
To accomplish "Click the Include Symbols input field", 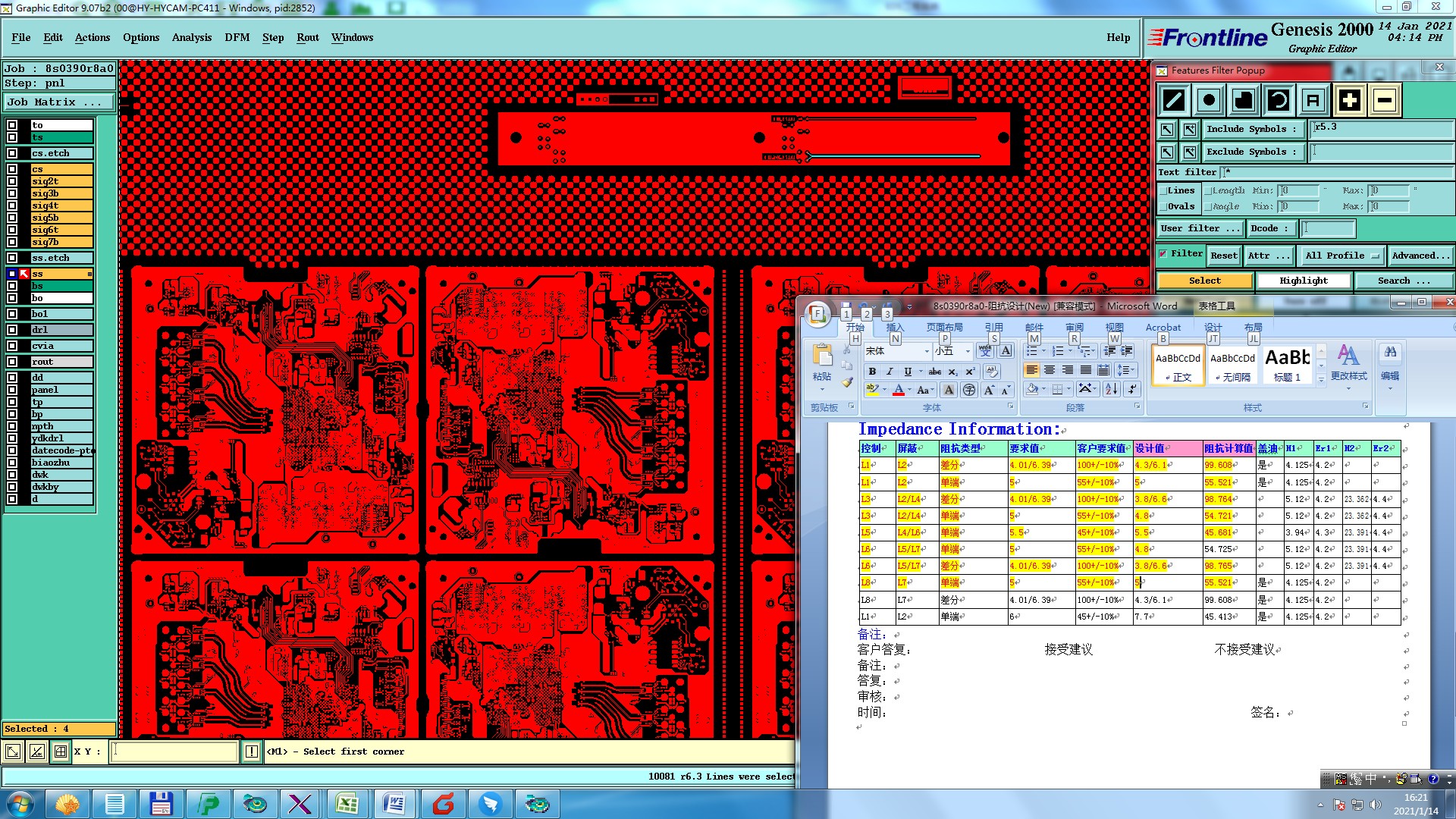I will tap(1382, 128).
